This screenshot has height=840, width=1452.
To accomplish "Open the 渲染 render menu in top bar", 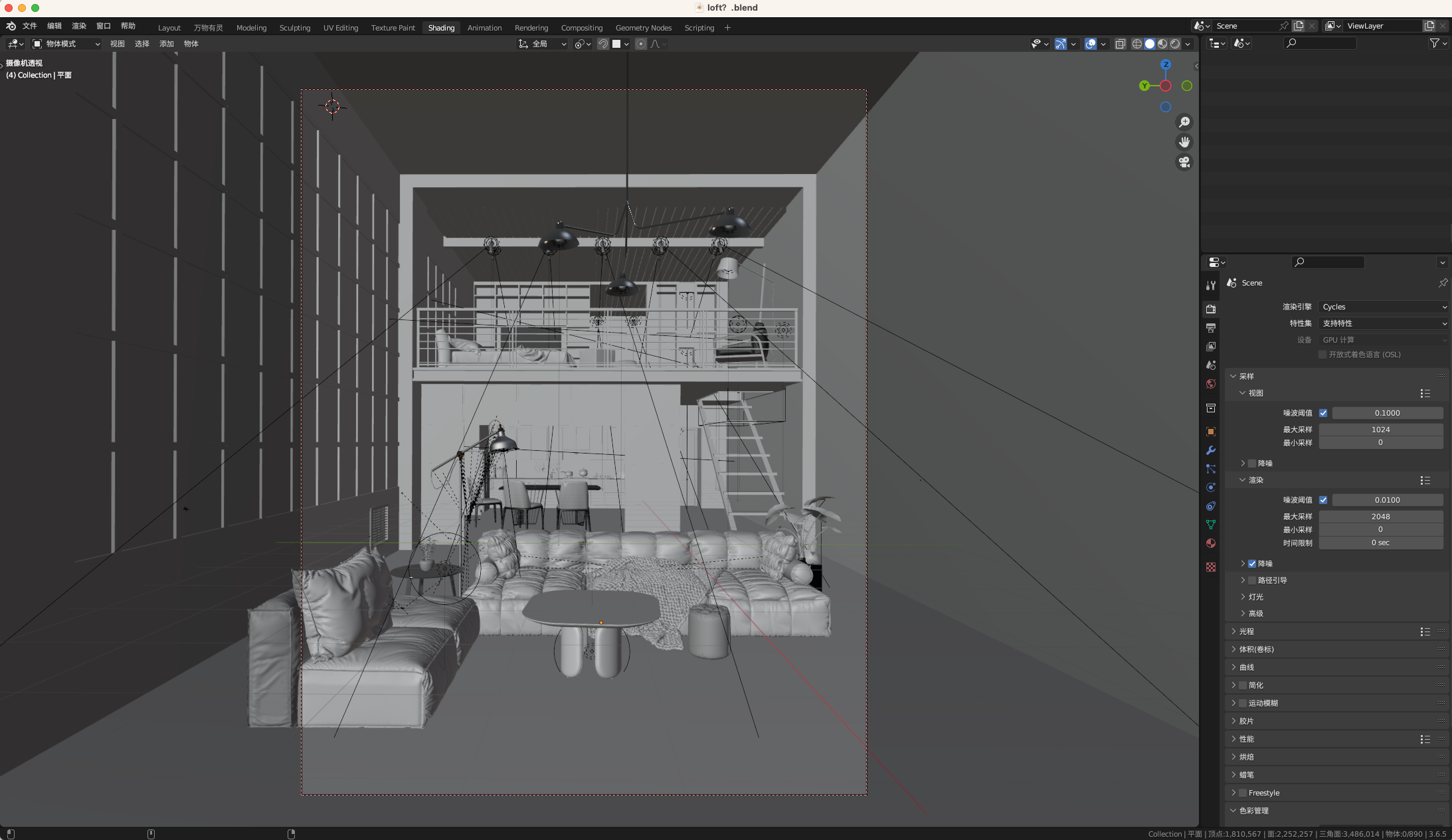I will coord(79,26).
